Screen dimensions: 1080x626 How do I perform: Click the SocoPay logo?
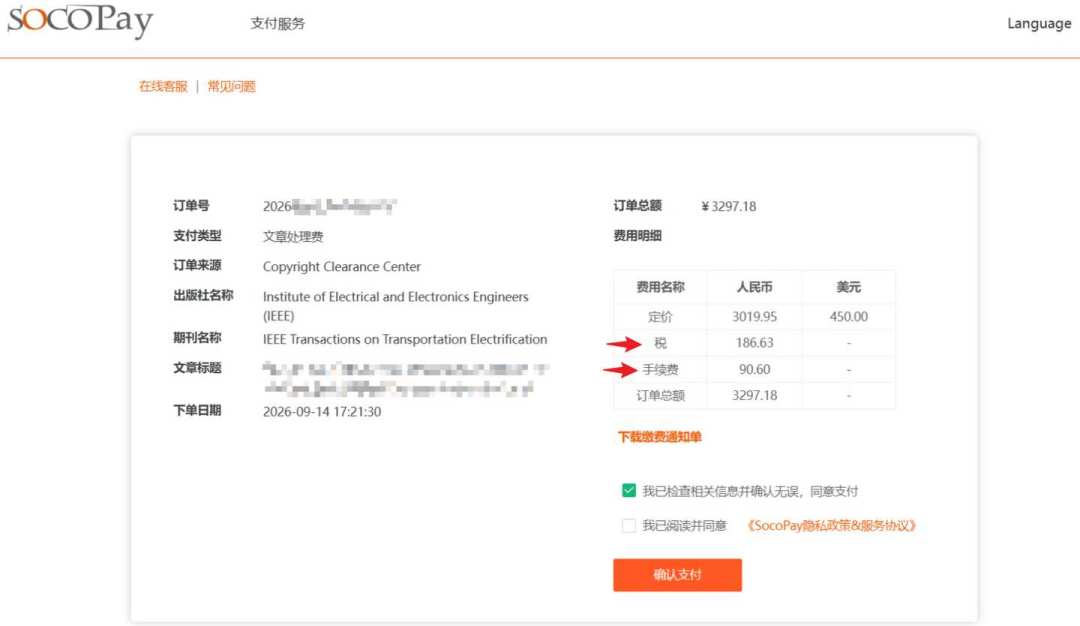(x=80, y=21)
